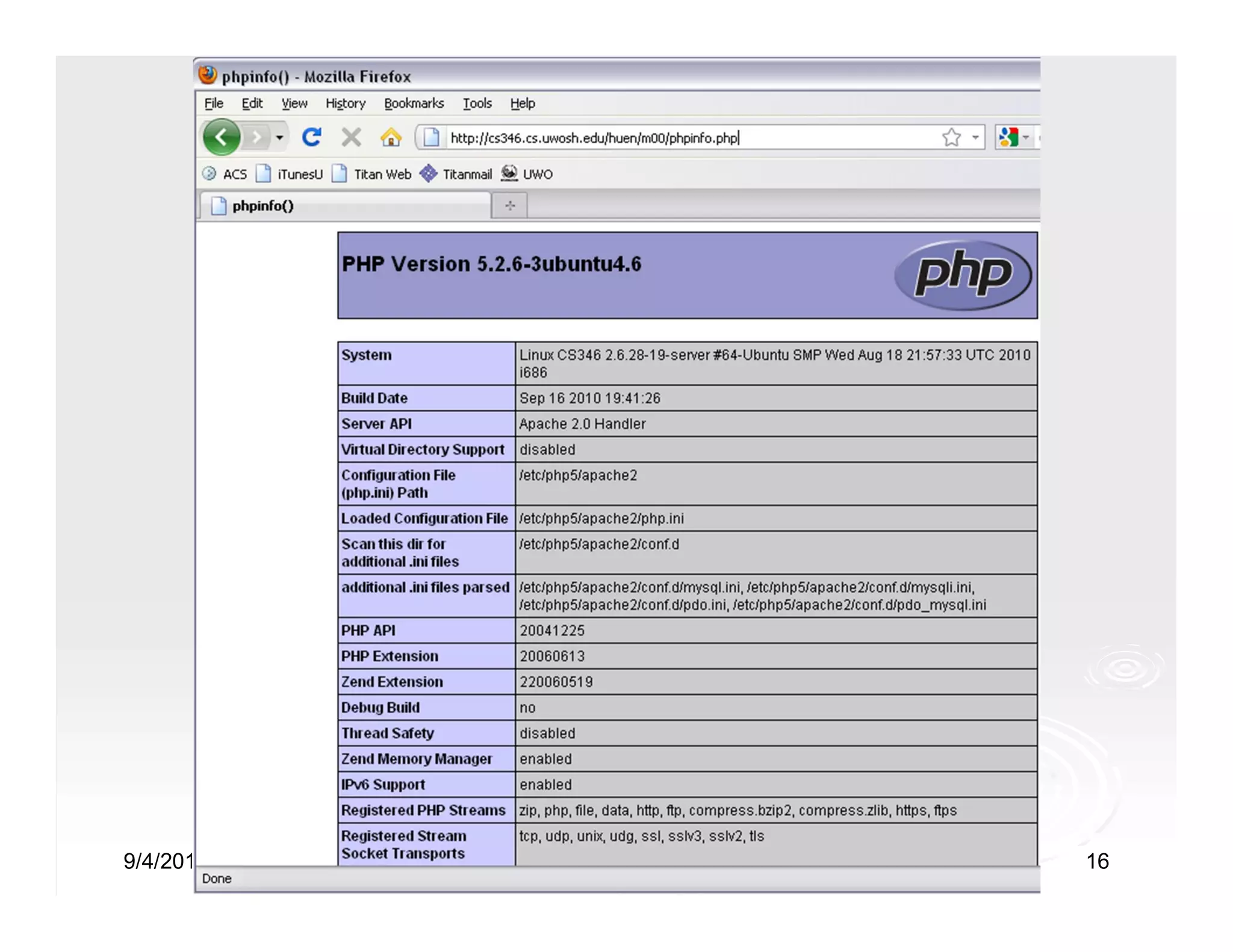The width and height of the screenshot is (1233, 952).
Task: Open the back/forward history dropdown arrow
Action: pyautogui.click(x=279, y=138)
